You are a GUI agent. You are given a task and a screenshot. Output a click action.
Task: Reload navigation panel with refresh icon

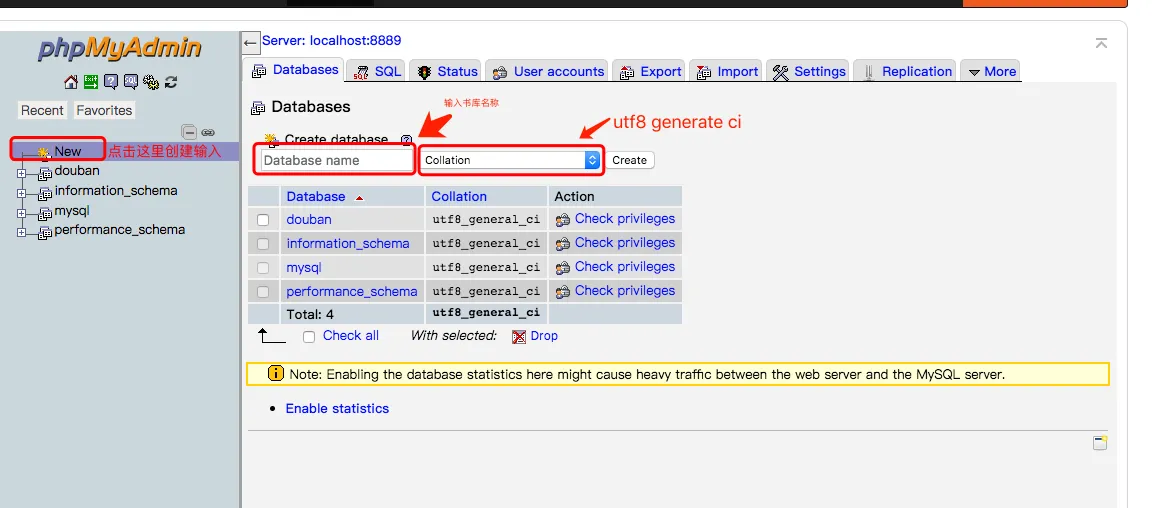pos(171,82)
